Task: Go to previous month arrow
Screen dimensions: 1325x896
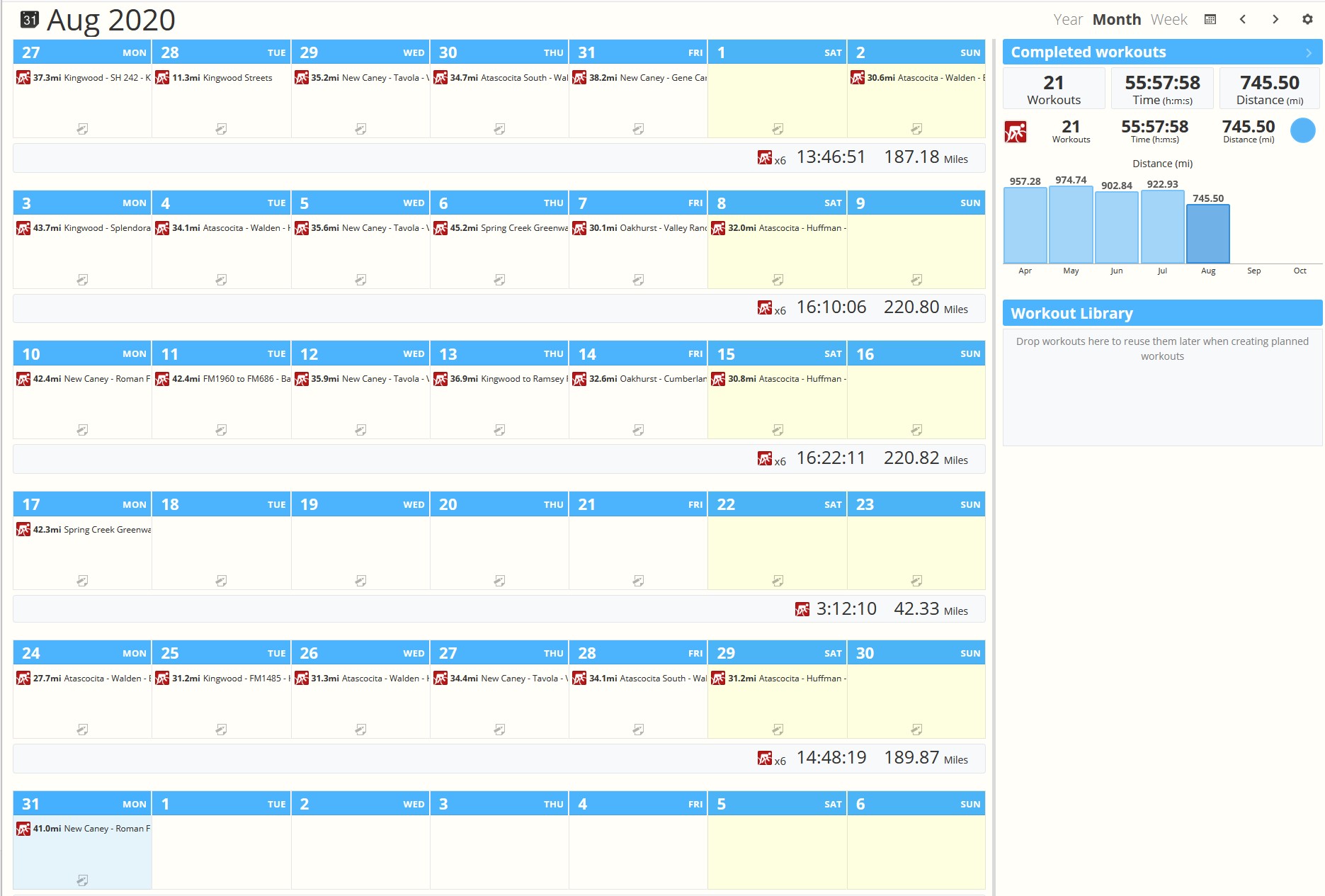Action: point(1243,20)
